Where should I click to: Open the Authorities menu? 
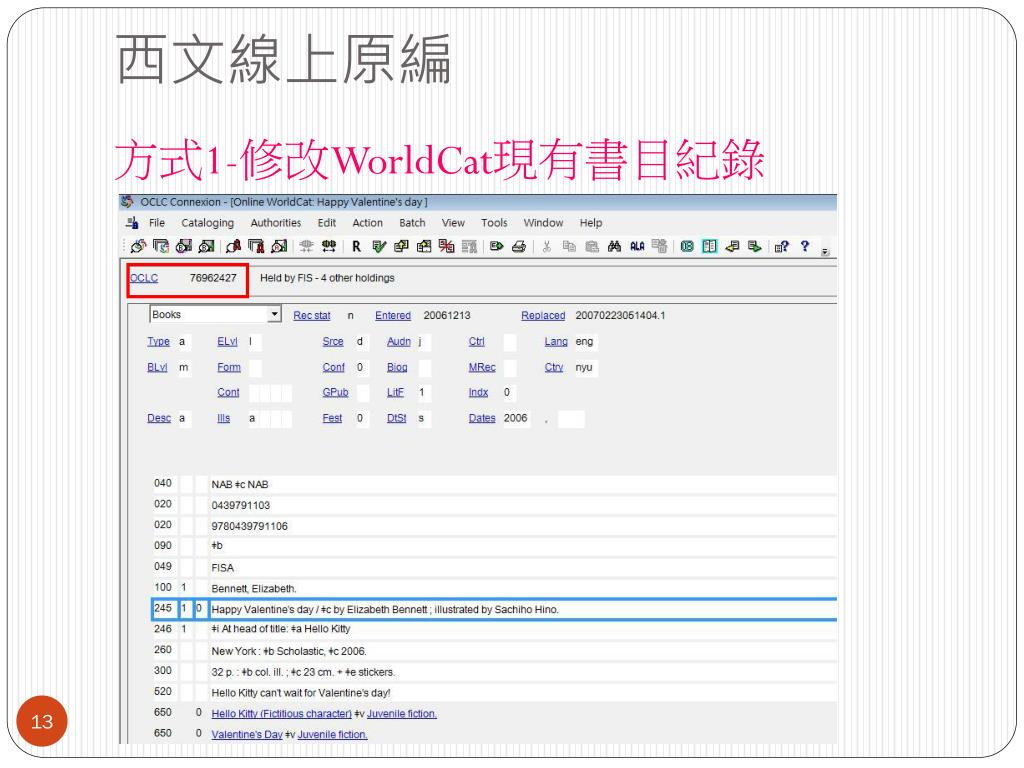point(276,223)
